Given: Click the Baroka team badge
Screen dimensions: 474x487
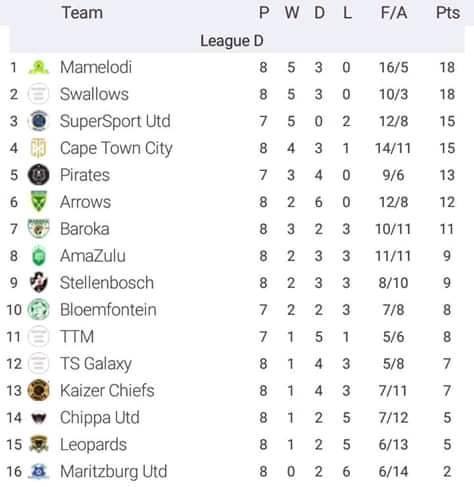Looking at the screenshot, I should click(39, 229).
